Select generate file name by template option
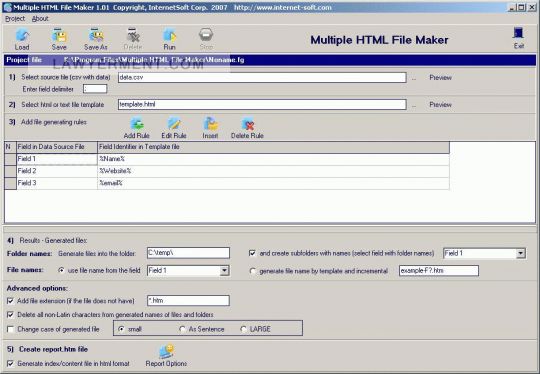Image resolution: width=540 pixels, height=374 pixels. (x=252, y=271)
